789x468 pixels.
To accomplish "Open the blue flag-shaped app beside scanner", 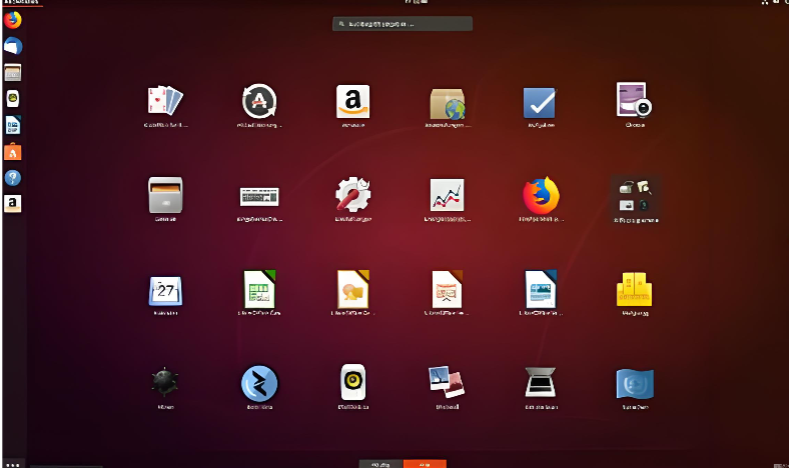I will click(x=635, y=383).
